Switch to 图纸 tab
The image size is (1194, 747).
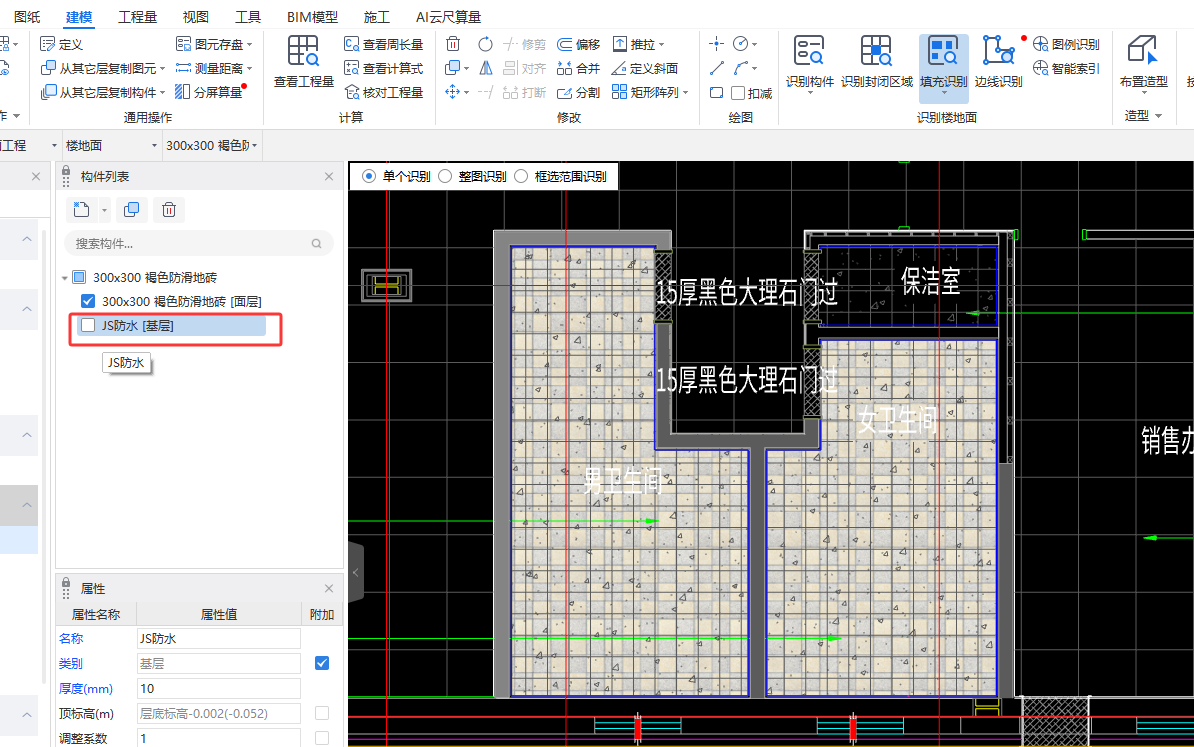pyautogui.click(x=27, y=17)
